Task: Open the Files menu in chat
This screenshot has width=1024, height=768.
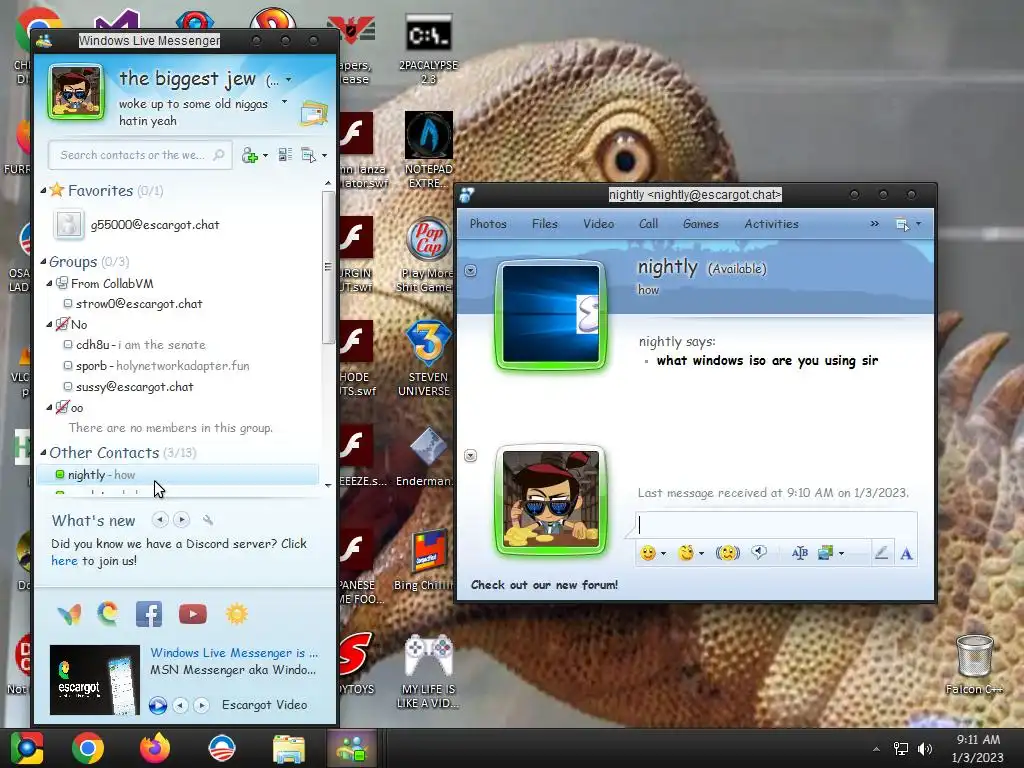Action: tap(545, 224)
